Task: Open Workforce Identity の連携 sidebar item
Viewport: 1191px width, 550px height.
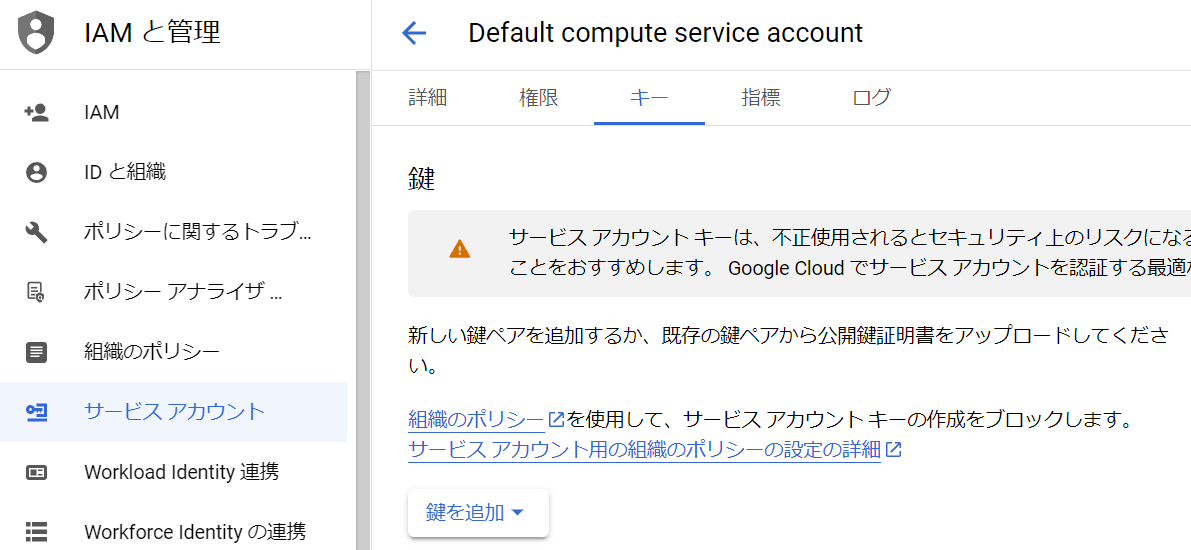Action: pos(173,531)
